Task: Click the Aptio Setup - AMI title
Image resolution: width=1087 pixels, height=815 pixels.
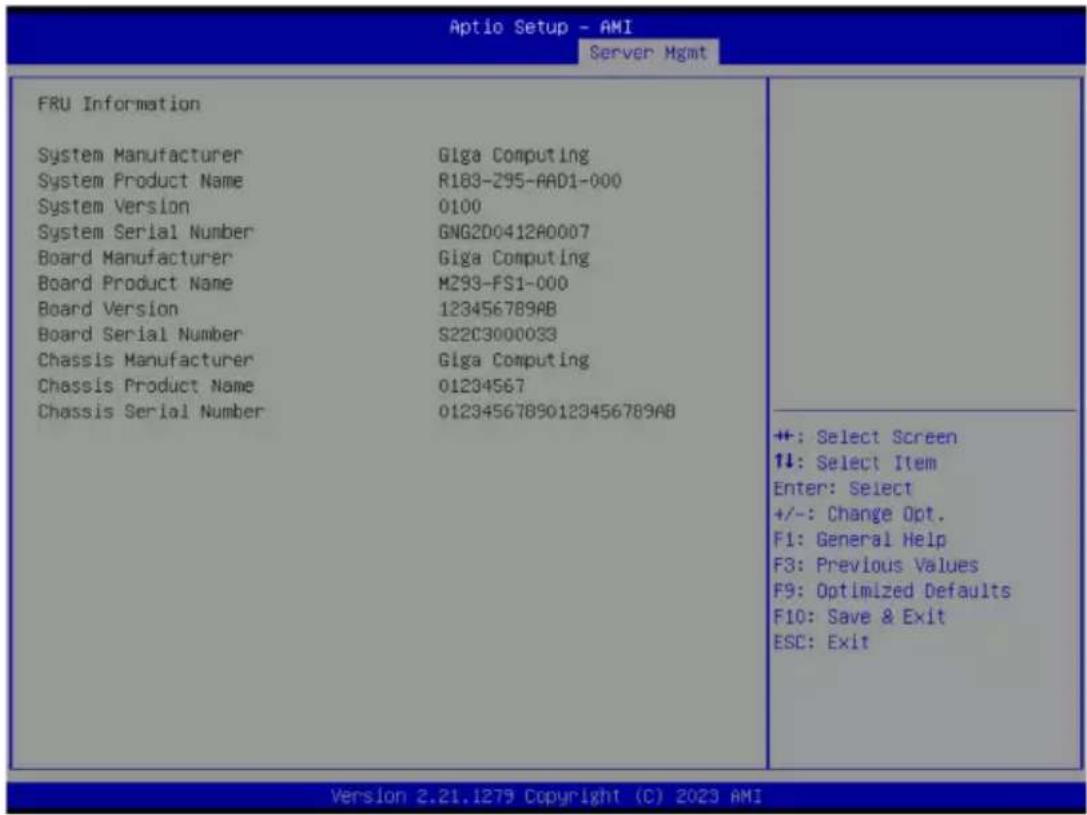Action: point(541,27)
